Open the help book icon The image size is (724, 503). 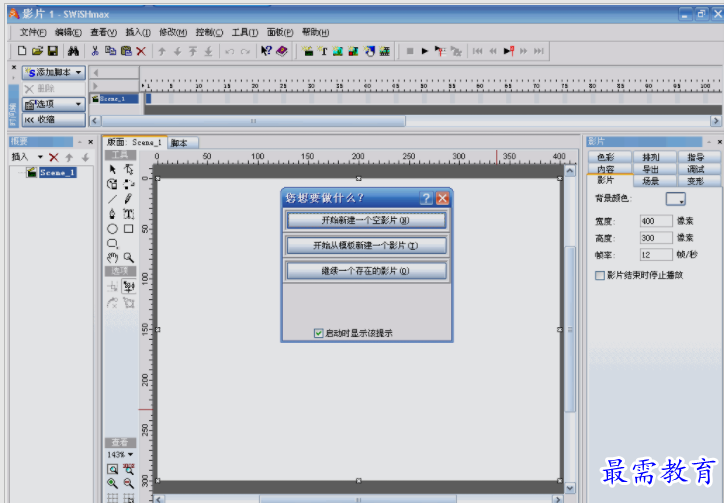coord(282,51)
